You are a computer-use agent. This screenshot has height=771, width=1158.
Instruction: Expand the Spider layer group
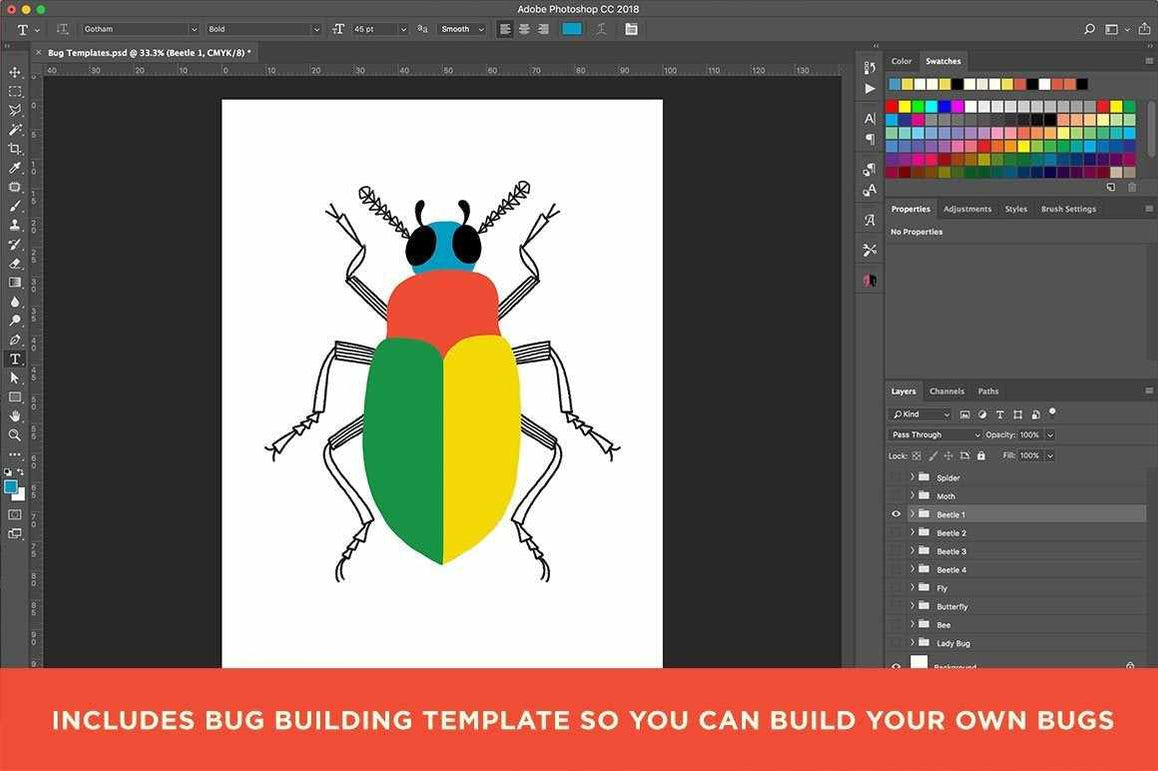click(x=911, y=477)
